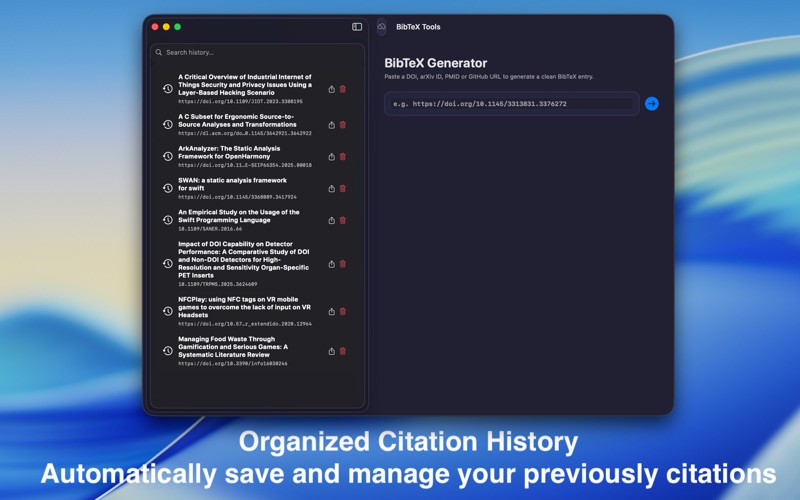Select 'SWAN: a static analysis framework' title

(232, 184)
